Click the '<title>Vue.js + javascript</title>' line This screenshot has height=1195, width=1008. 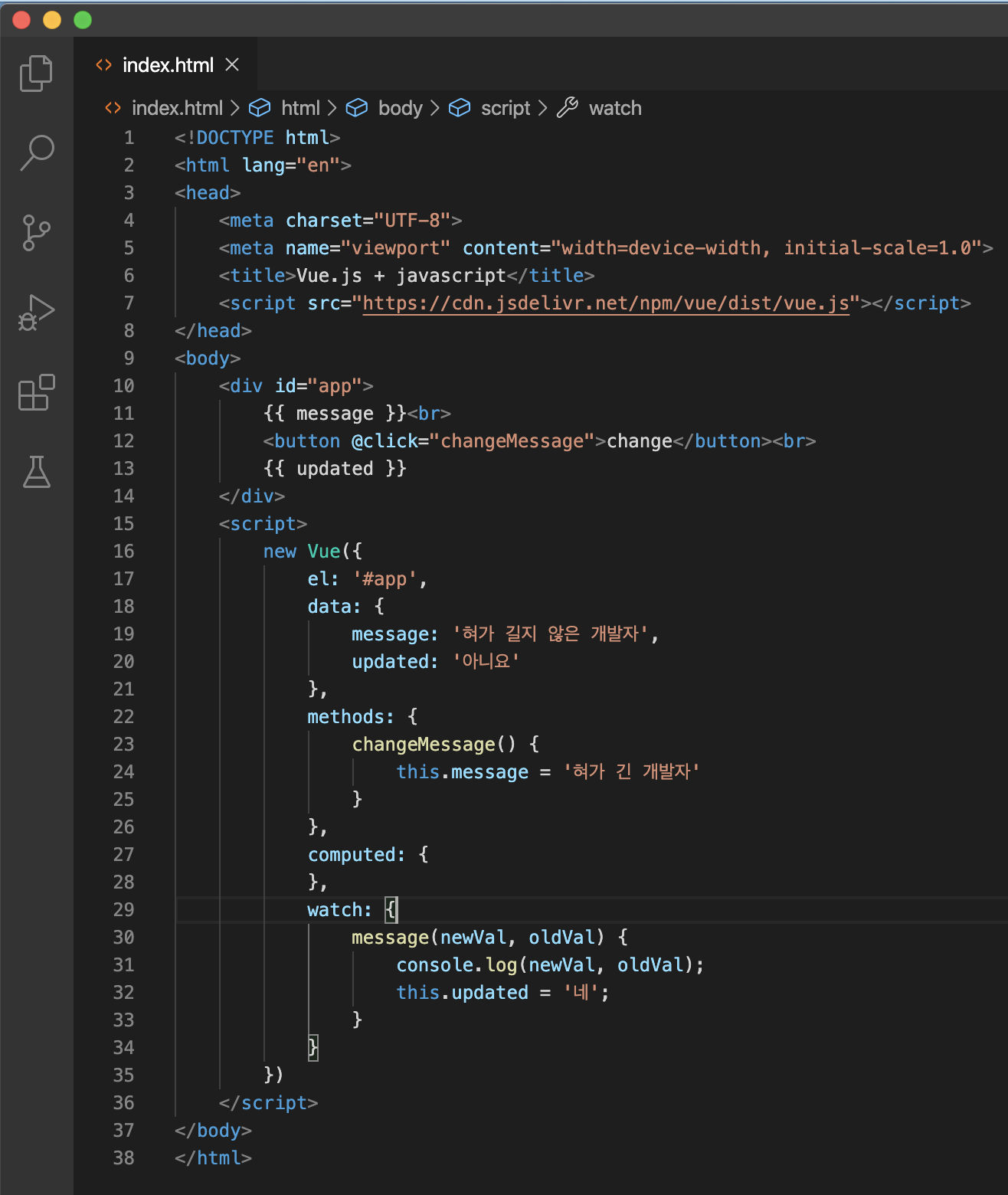tap(407, 276)
